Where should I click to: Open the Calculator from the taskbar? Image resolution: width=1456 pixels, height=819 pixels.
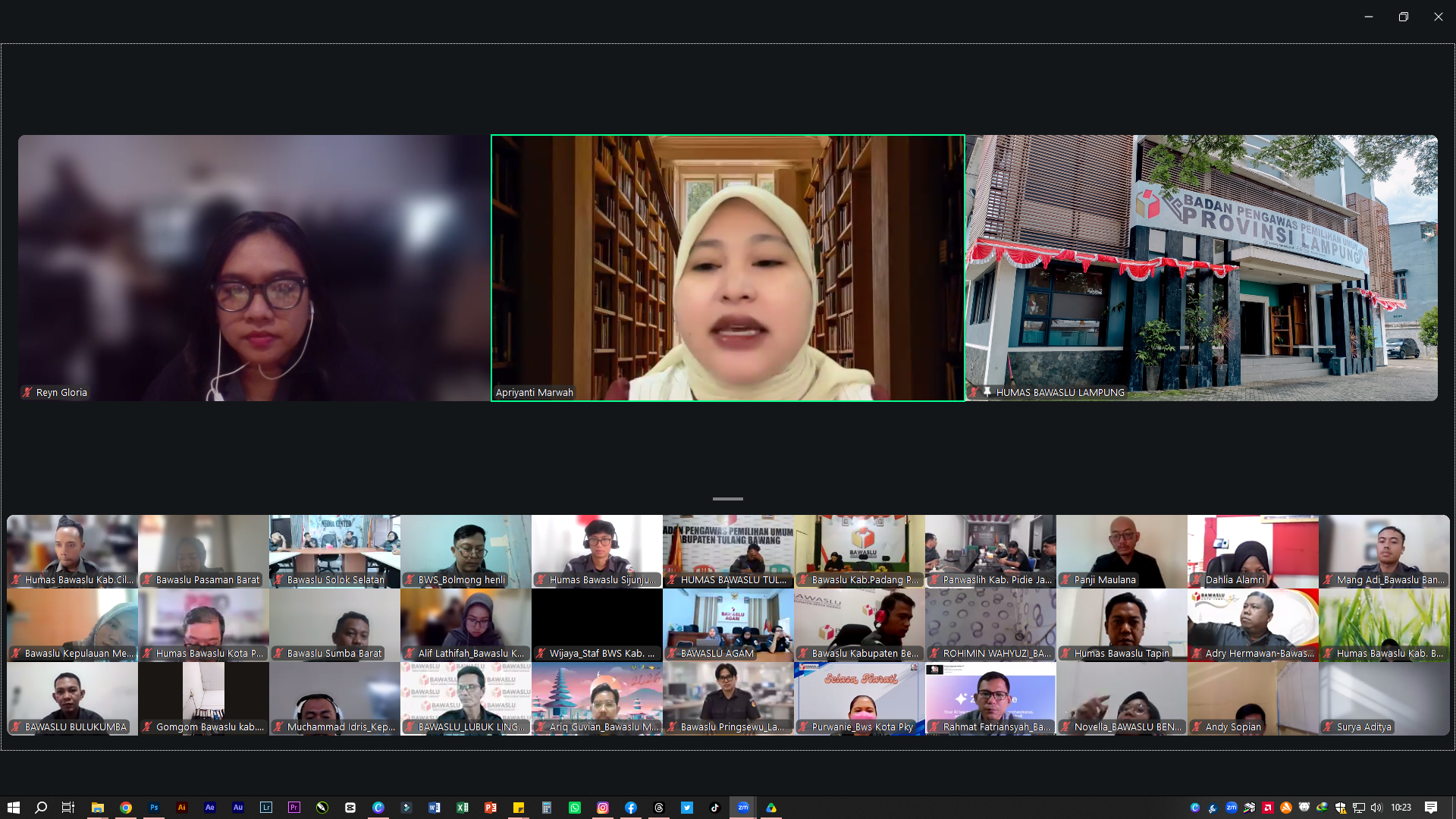coord(547,808)
